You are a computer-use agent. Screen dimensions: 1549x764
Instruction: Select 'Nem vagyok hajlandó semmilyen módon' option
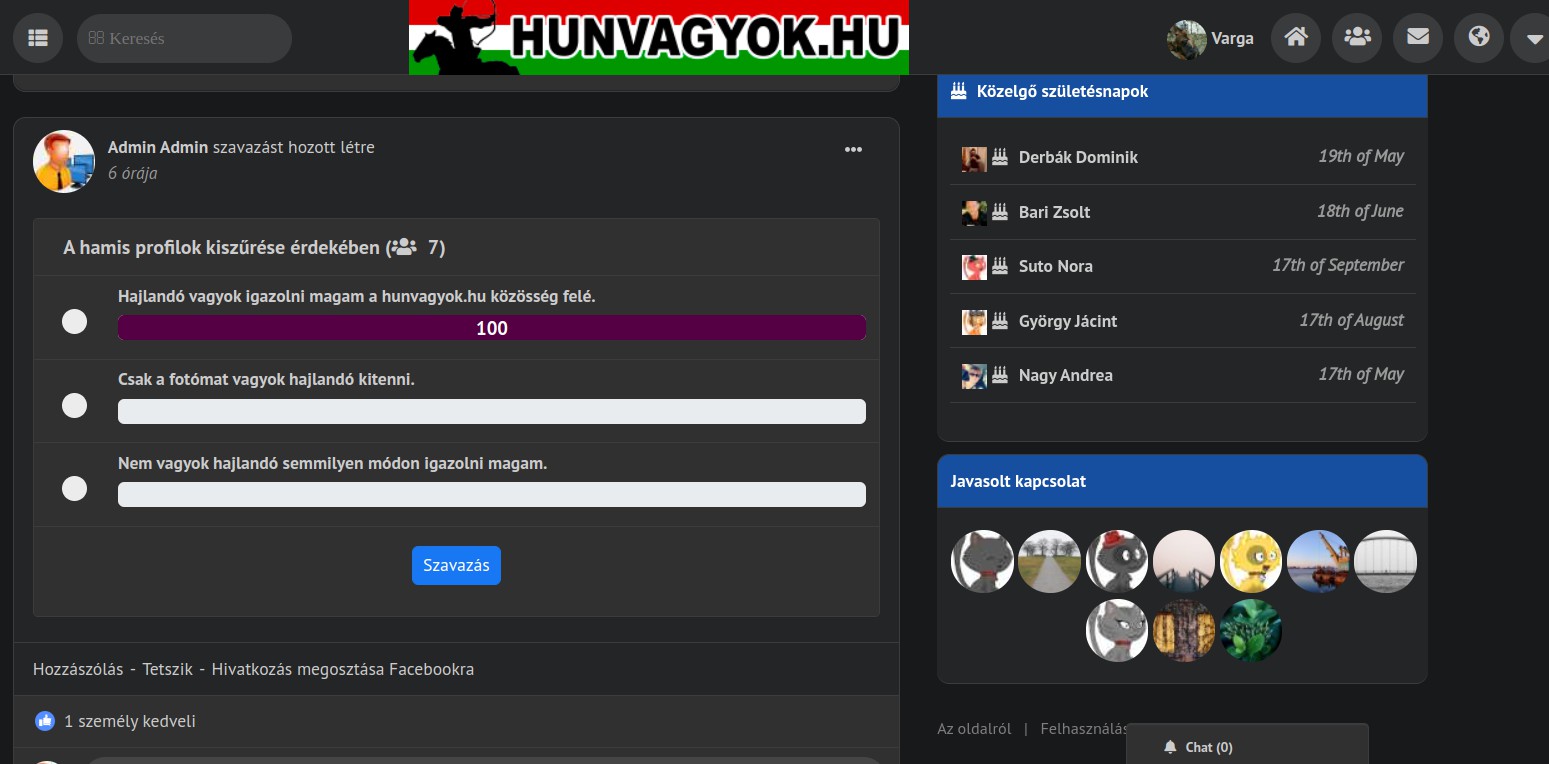coord(75,489)
